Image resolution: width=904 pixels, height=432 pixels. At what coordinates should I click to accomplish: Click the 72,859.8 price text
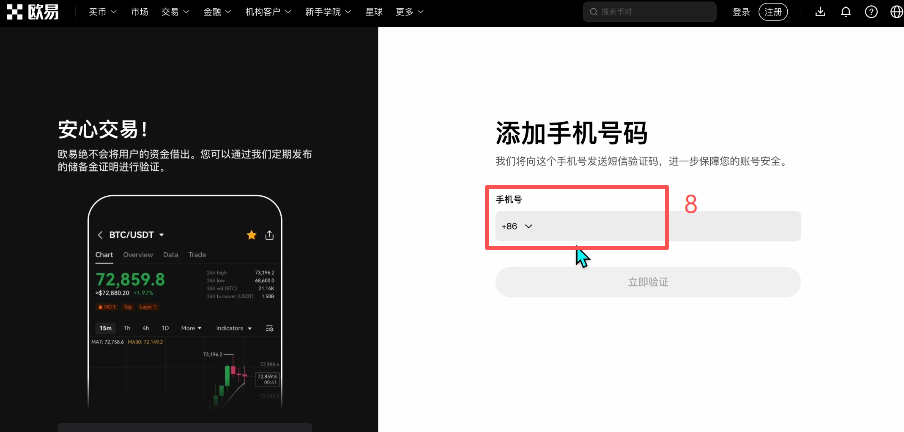[130, 279]
